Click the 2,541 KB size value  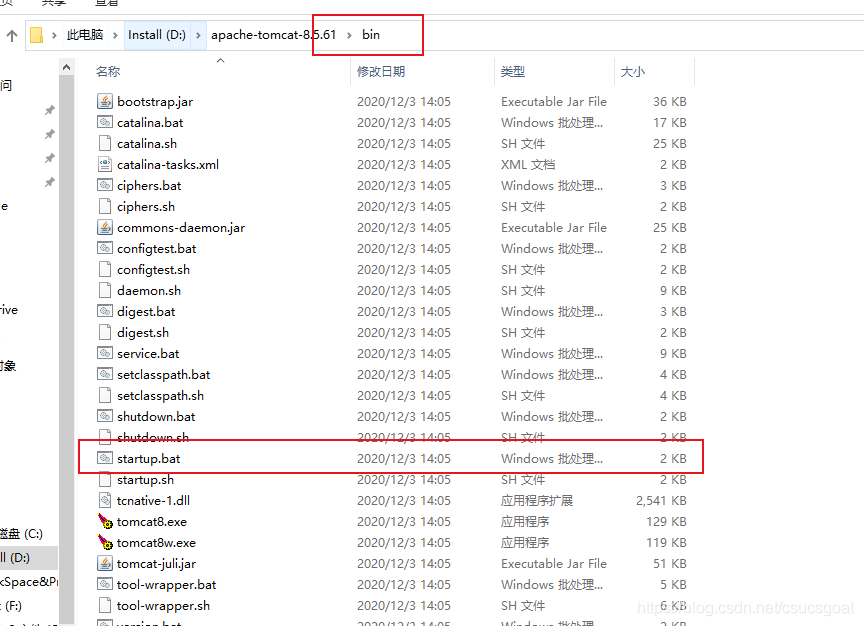(661, 500)
